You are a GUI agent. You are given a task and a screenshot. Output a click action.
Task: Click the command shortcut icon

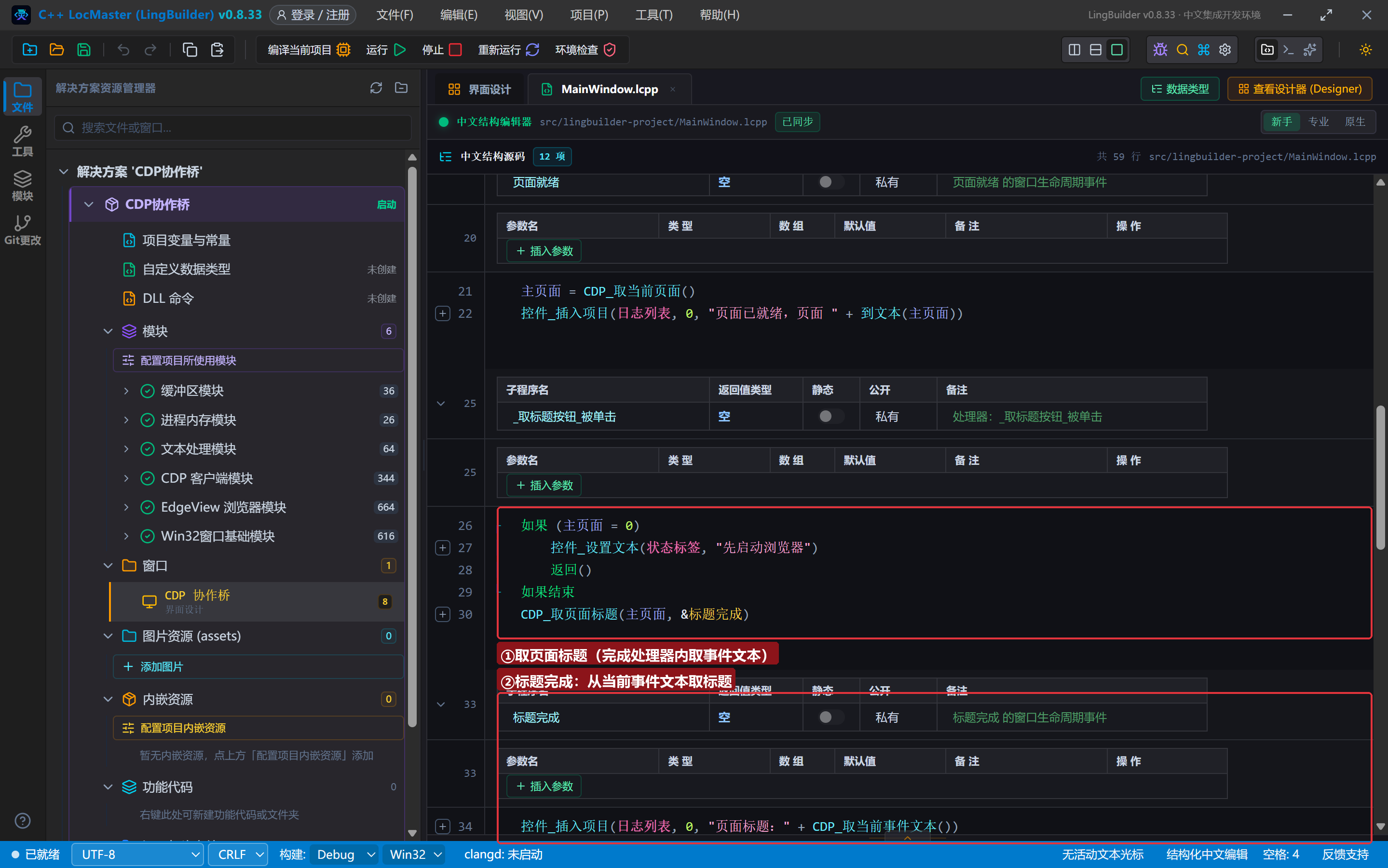click(1203, 50)
